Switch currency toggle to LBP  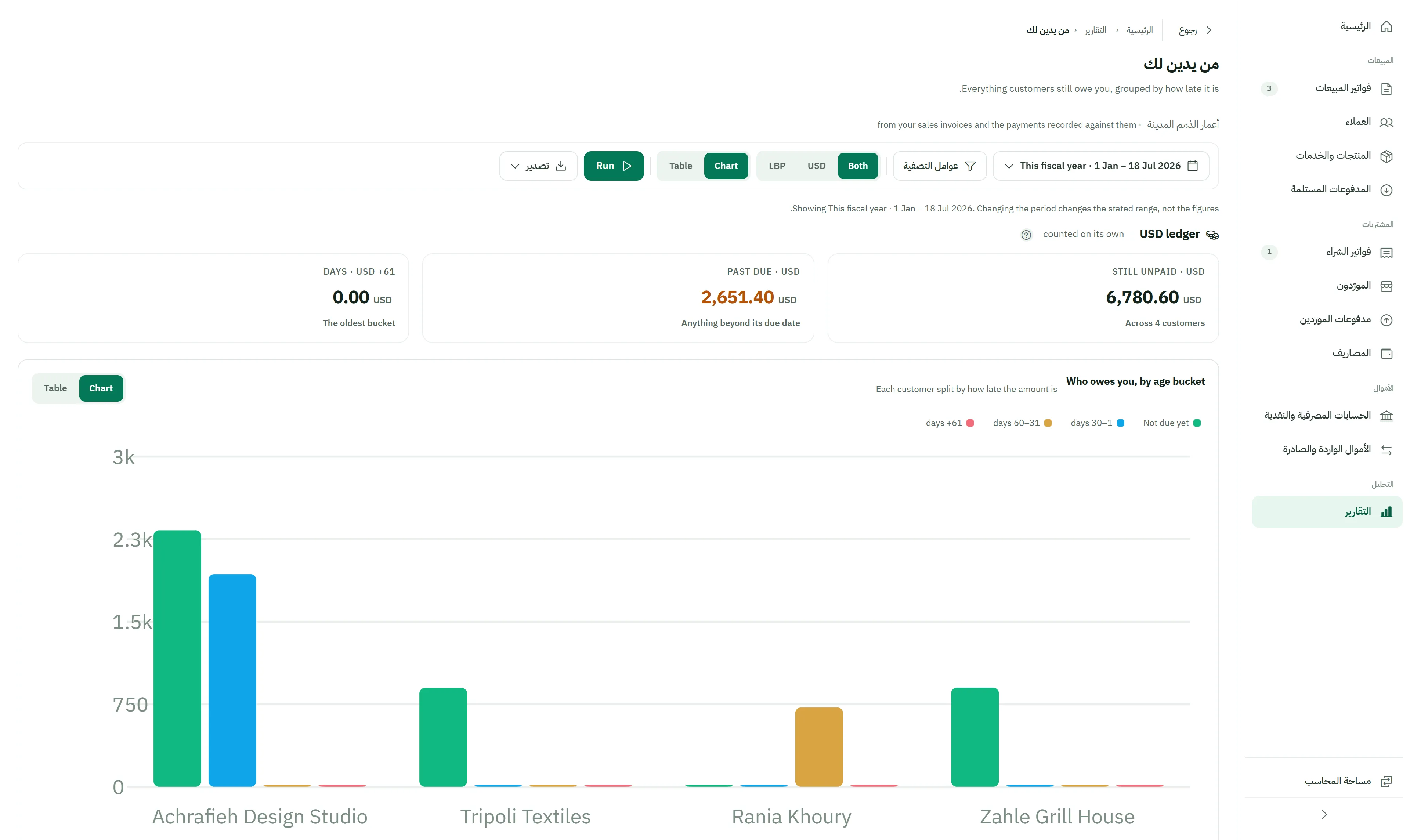tap(777, 166)
